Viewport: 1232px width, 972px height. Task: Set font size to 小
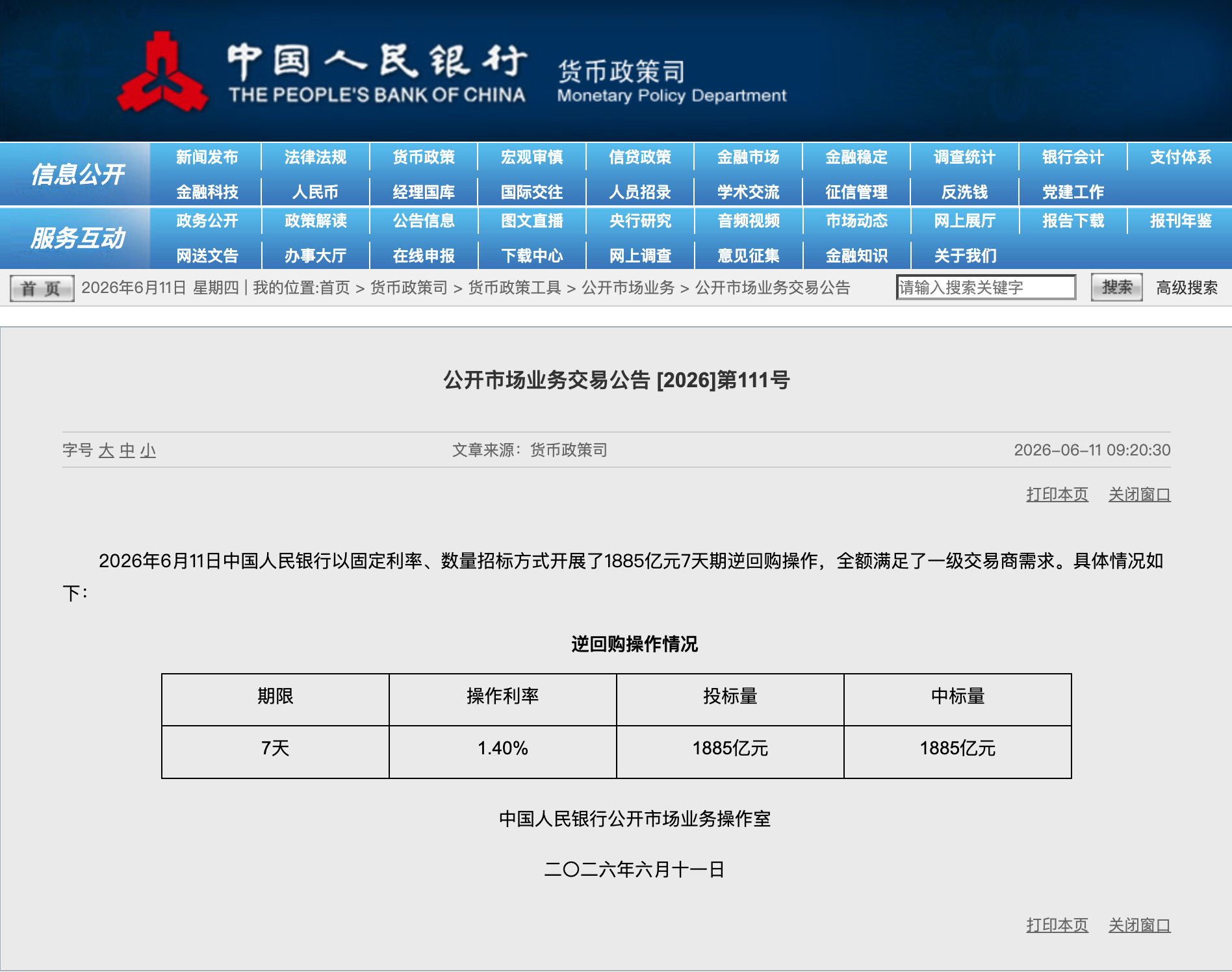pyautogui.click(x=148, y=450)
